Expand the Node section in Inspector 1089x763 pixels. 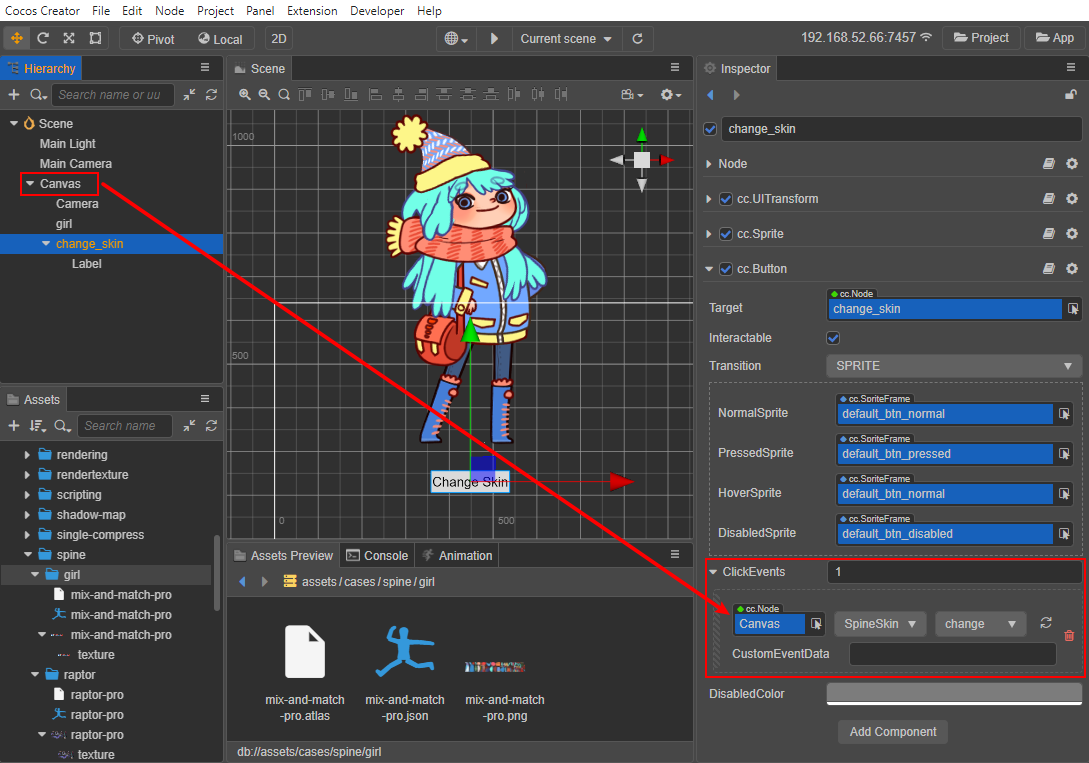click(710, 164)
